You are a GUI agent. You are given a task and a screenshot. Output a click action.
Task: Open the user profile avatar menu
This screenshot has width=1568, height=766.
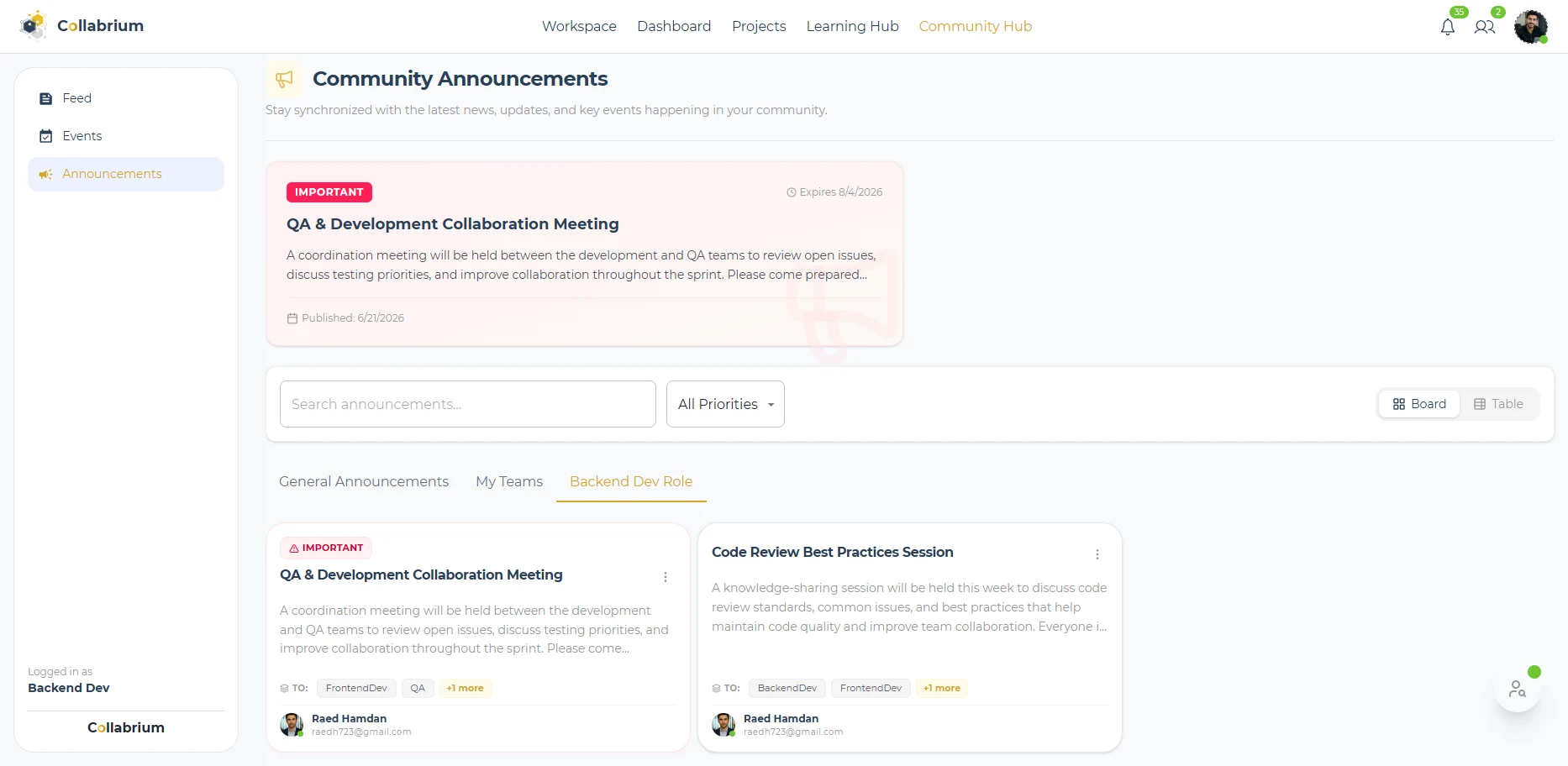point(1531,27)
